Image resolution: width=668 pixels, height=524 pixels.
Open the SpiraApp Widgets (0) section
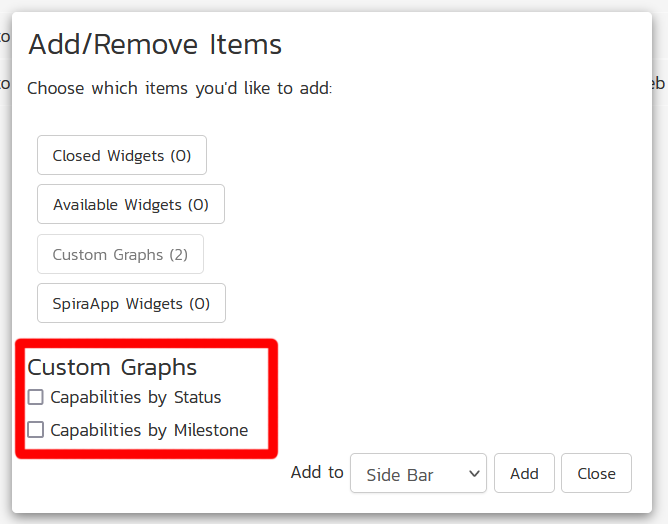(131, 303)
